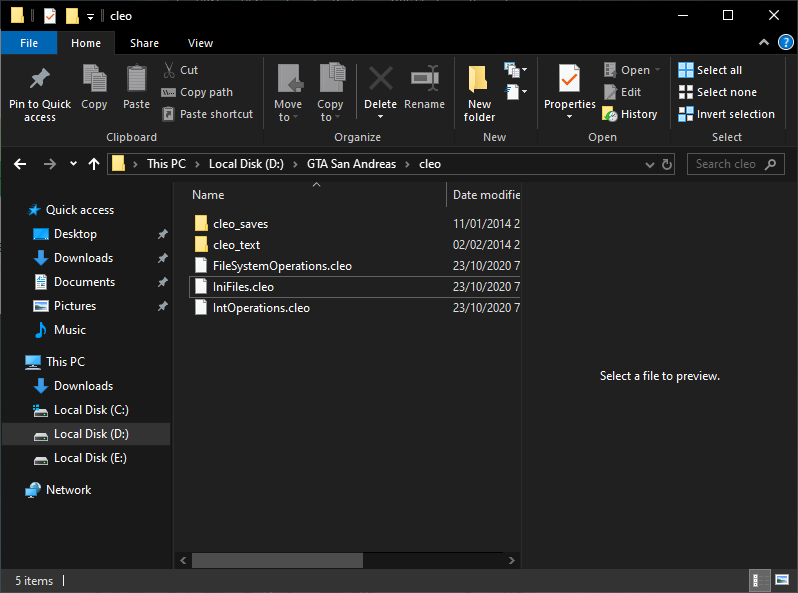Click the scroll right arrow
Screen dimensions: 798x593
(x=511, y=560)
